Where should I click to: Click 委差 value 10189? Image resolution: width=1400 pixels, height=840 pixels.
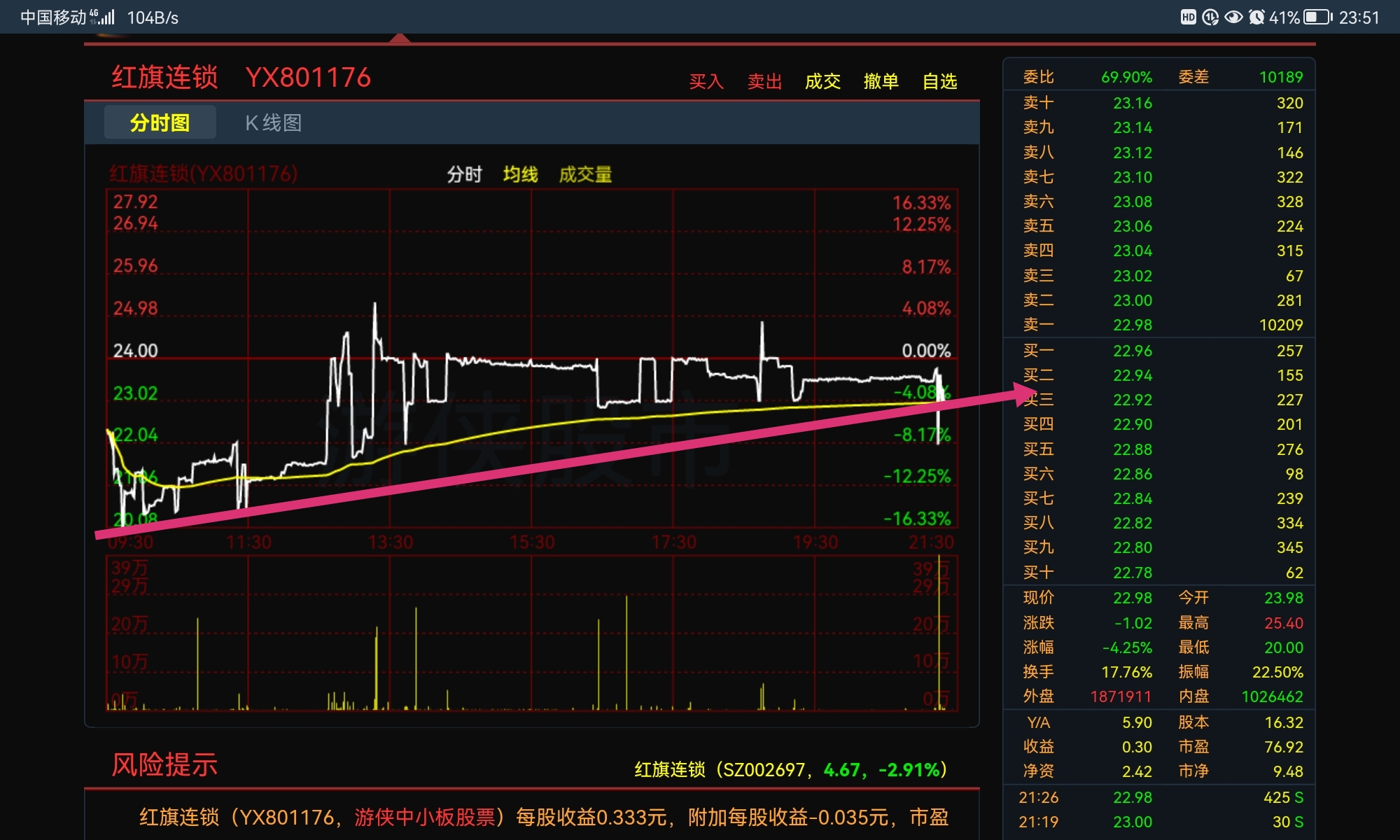click(1280, 77)
